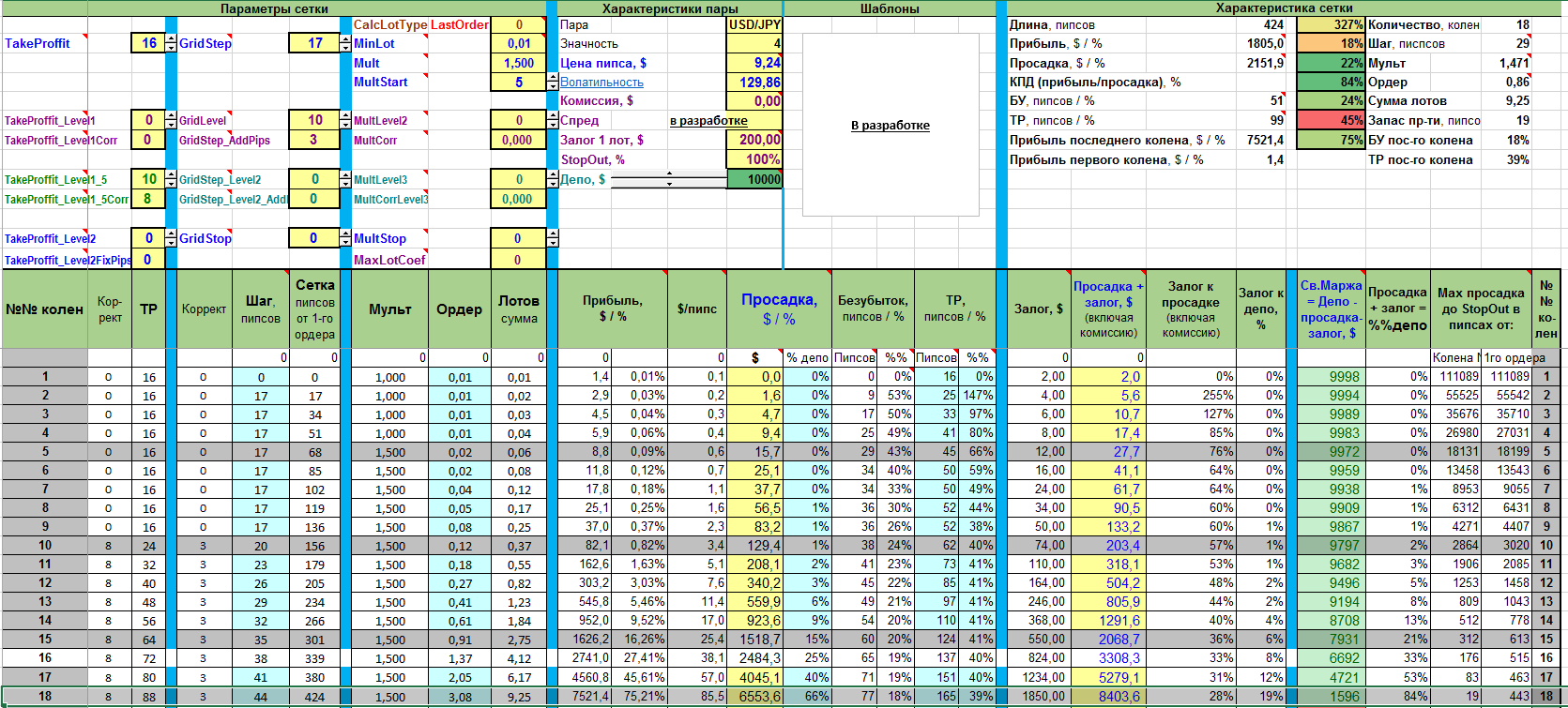Select the TakeProffit_Level1_5Corr value 8
The height and width of the screenshot is (708, 1568).
click(x=148, y=199)
